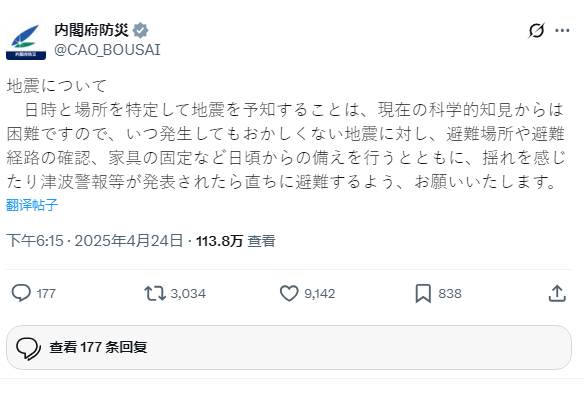The height and width of the screenshot is (396, 584).
Task: Click the 9,142 likes count
Action: (x=320, y=294)
